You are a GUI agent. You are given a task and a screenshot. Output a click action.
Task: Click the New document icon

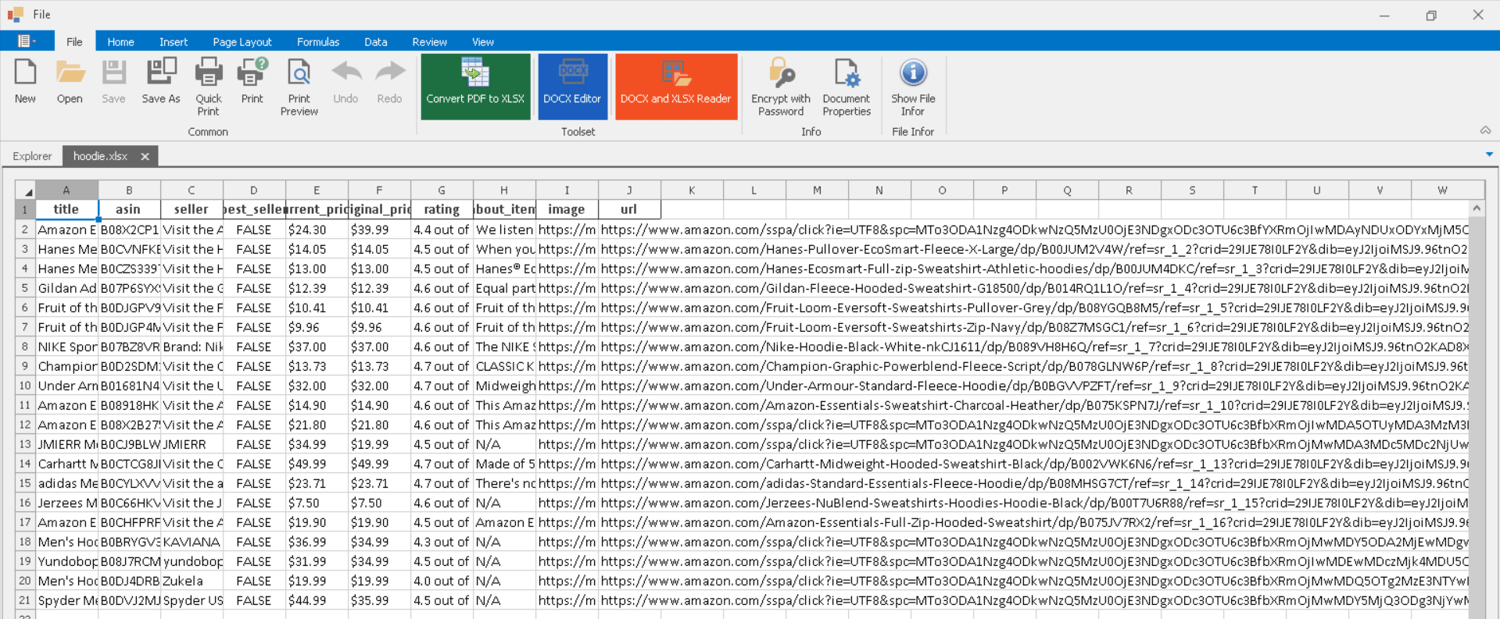pyautogui.click(x=25, y=81)
